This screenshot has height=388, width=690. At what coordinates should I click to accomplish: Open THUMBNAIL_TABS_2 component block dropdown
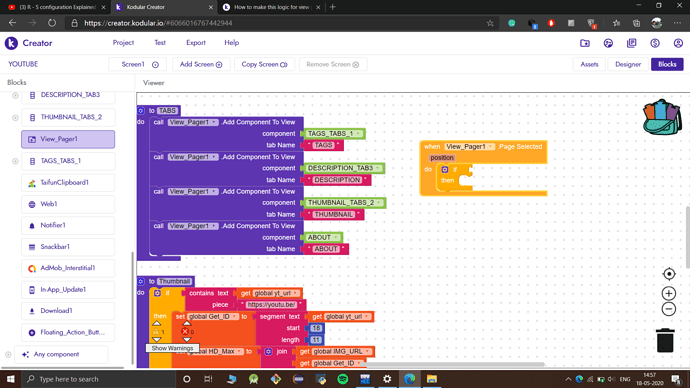click(x=379, y=203)
